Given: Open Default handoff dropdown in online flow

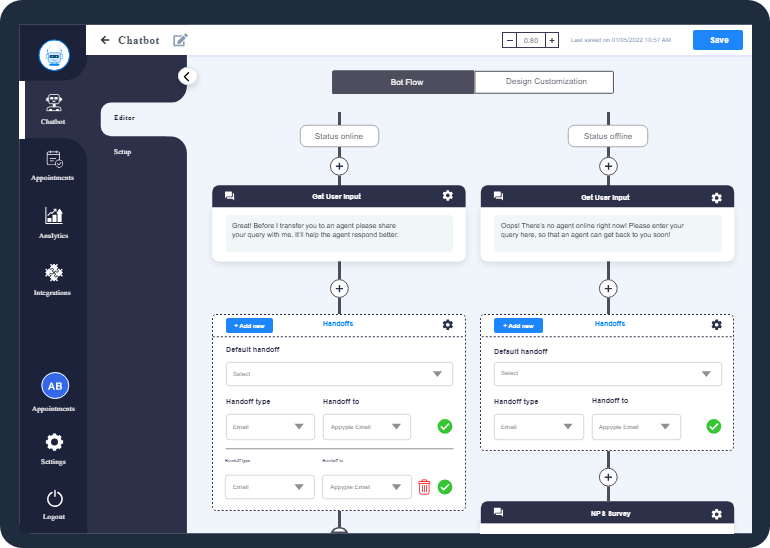Looking at the screenshot, I should point(339,374).
